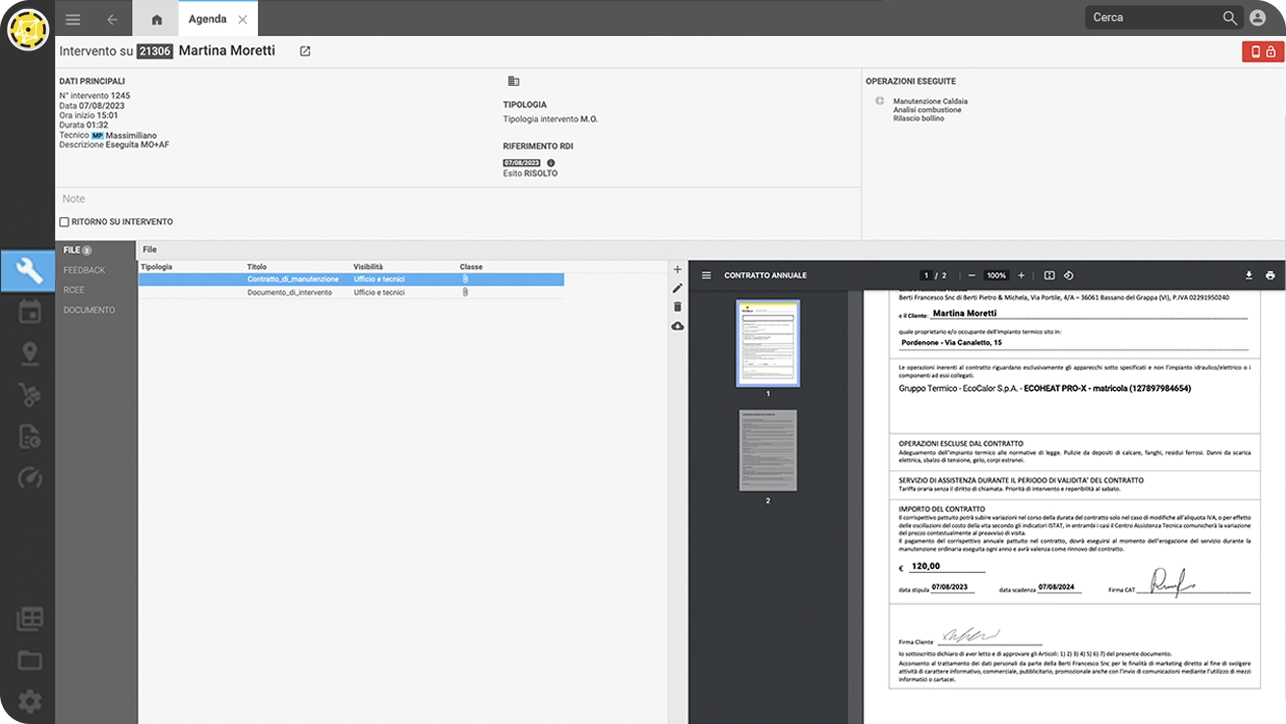
Task: Click the building icon above Tipologia
Action: click(513, 81)
